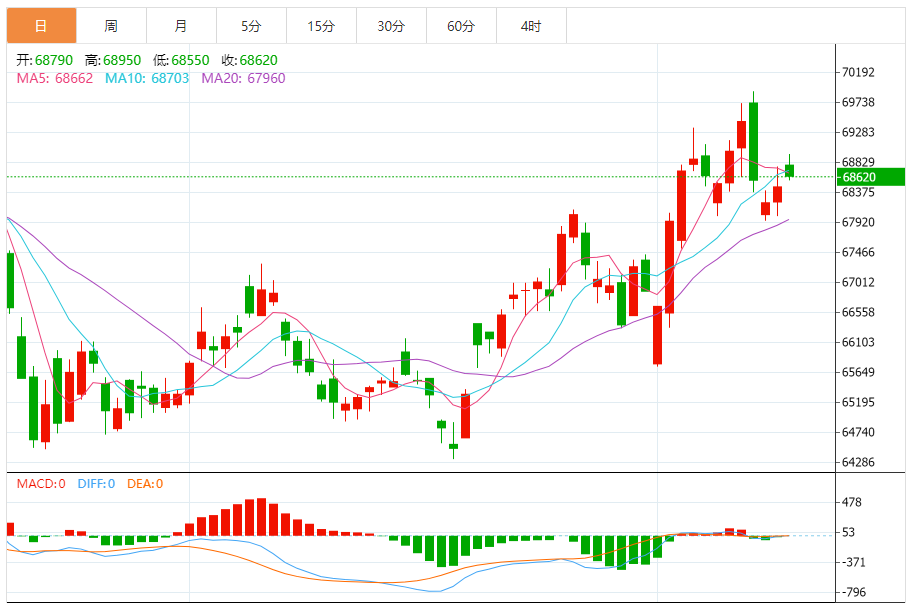911x603 pixels.
Task: Click the low price 低:68550
Action: 181,60
